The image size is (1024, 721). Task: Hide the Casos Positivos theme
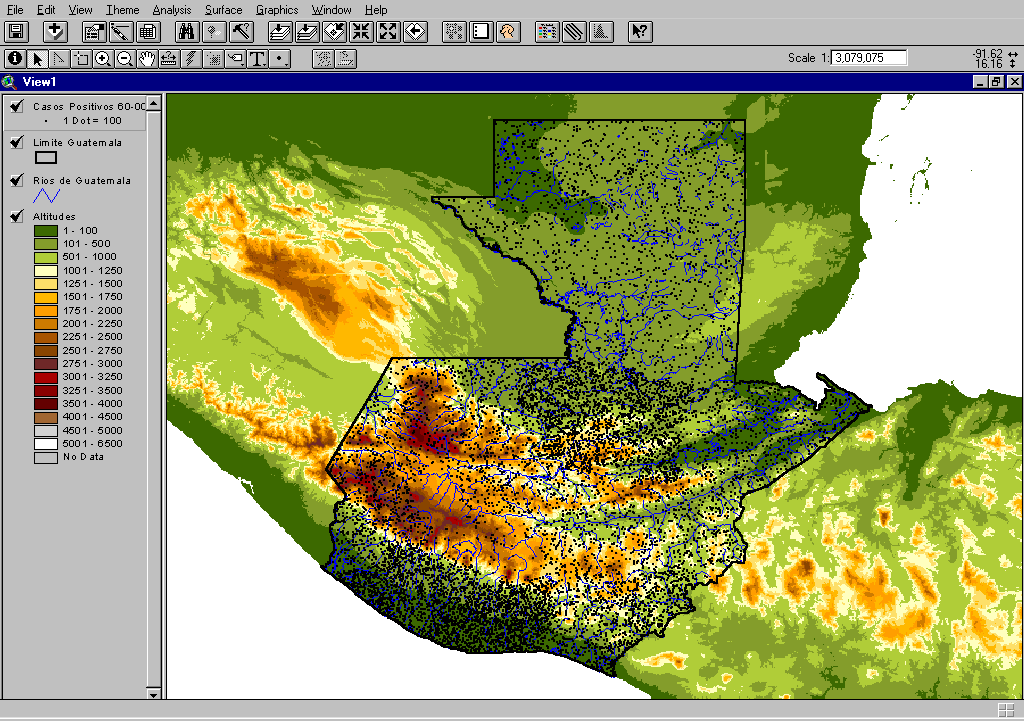[x=16, y=105]
